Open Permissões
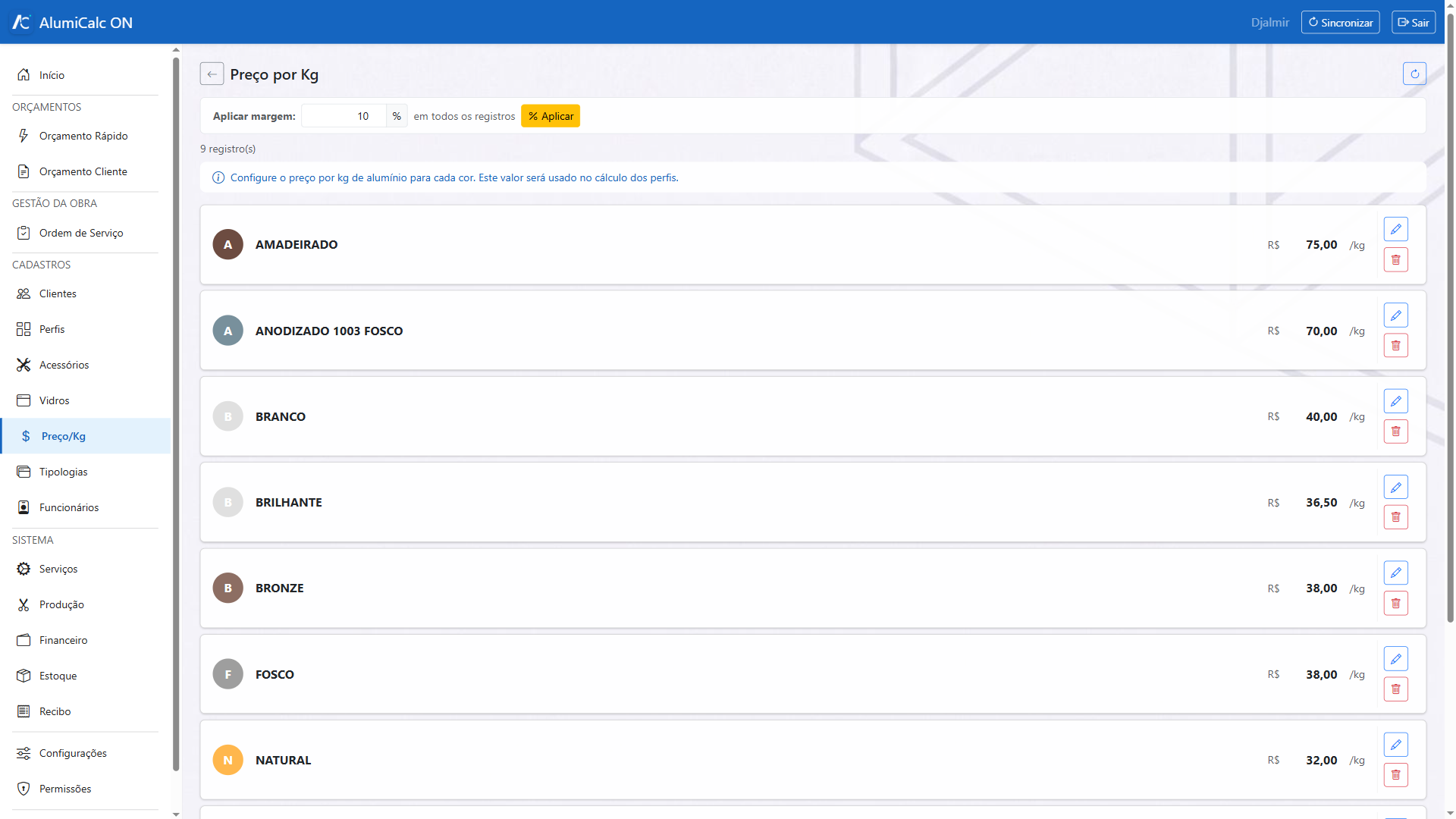This screenshot has width=1456, height=819. pos(85,789)
